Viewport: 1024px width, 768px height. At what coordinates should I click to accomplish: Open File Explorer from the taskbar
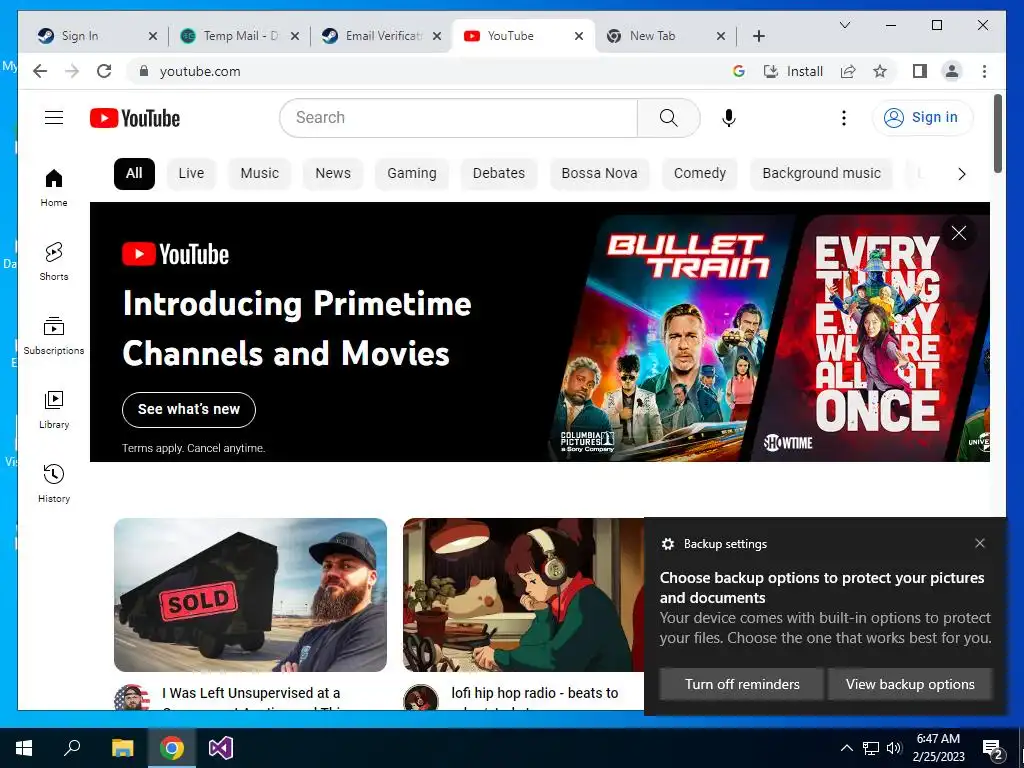click(122, 748)
